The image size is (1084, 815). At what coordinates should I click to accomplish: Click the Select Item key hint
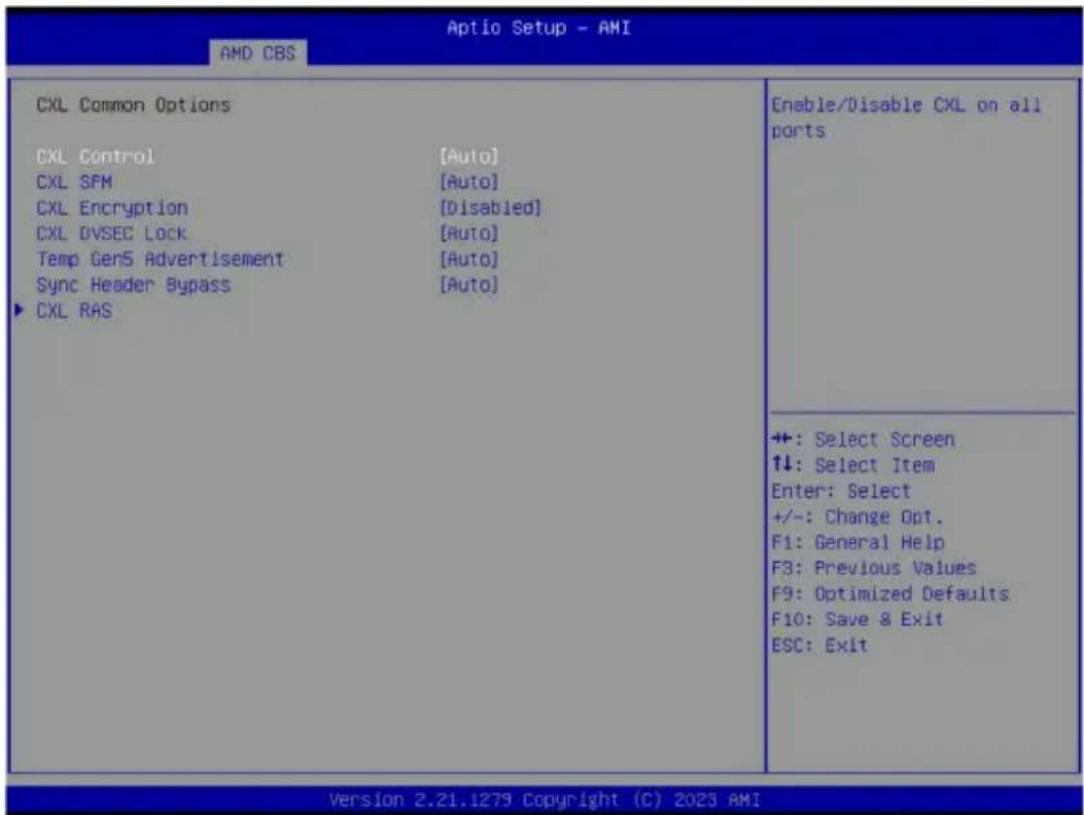tap(852, 465)
